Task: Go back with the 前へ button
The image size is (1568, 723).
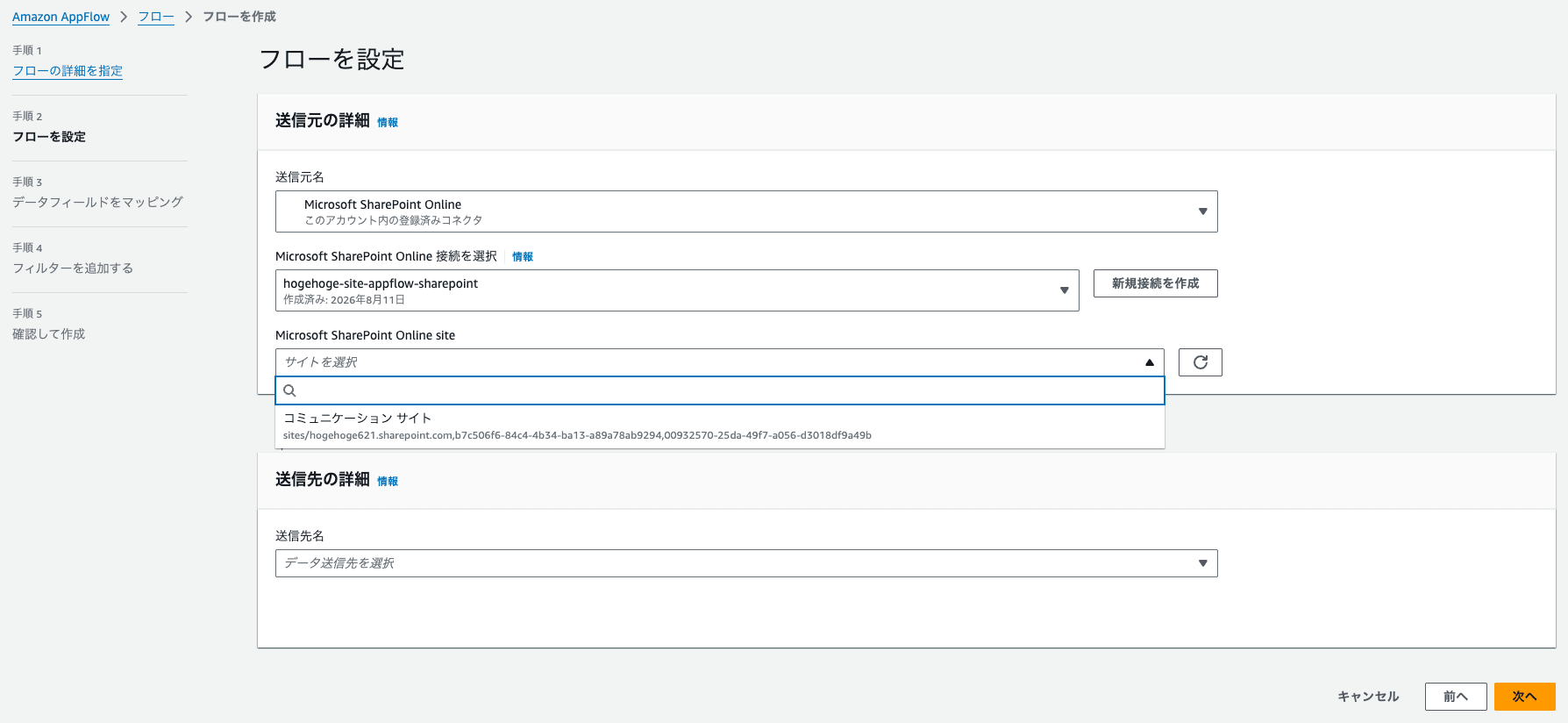Action: (1456, 697)
